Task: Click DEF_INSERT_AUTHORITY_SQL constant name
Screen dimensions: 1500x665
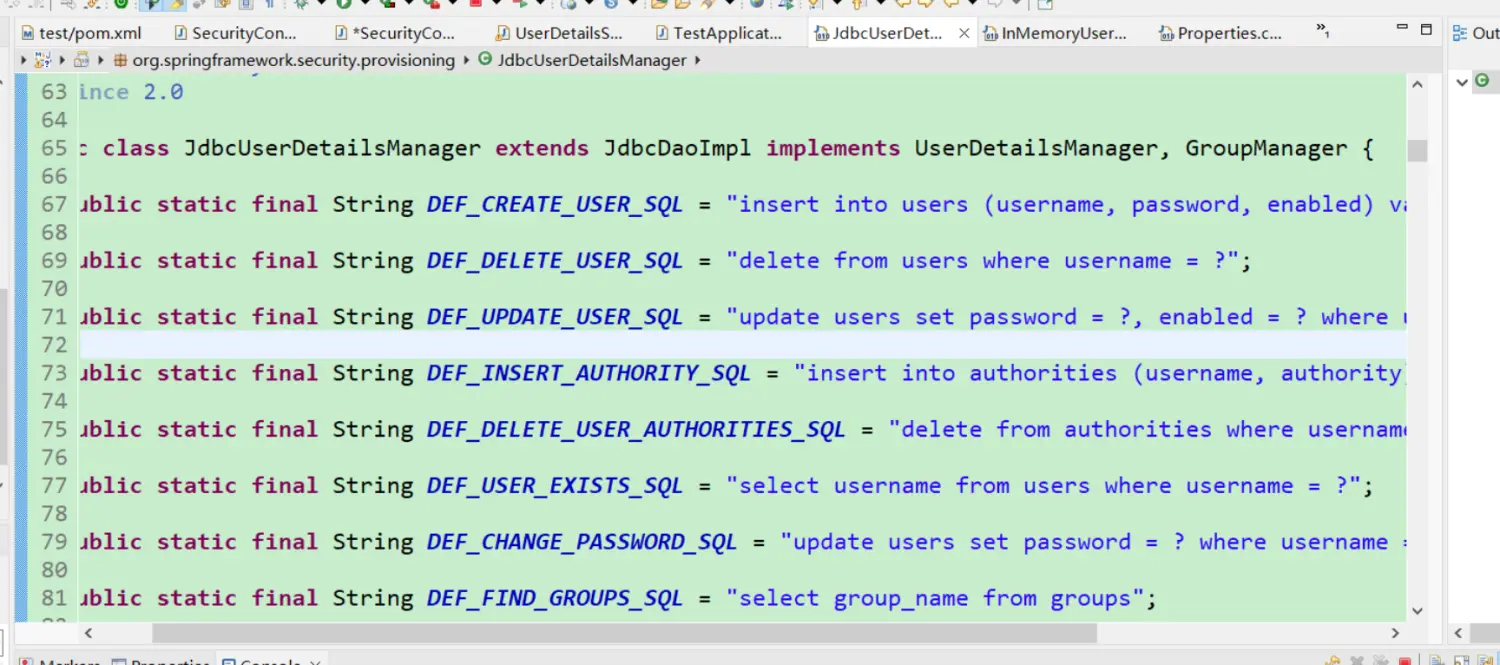Action: point(589,373)
